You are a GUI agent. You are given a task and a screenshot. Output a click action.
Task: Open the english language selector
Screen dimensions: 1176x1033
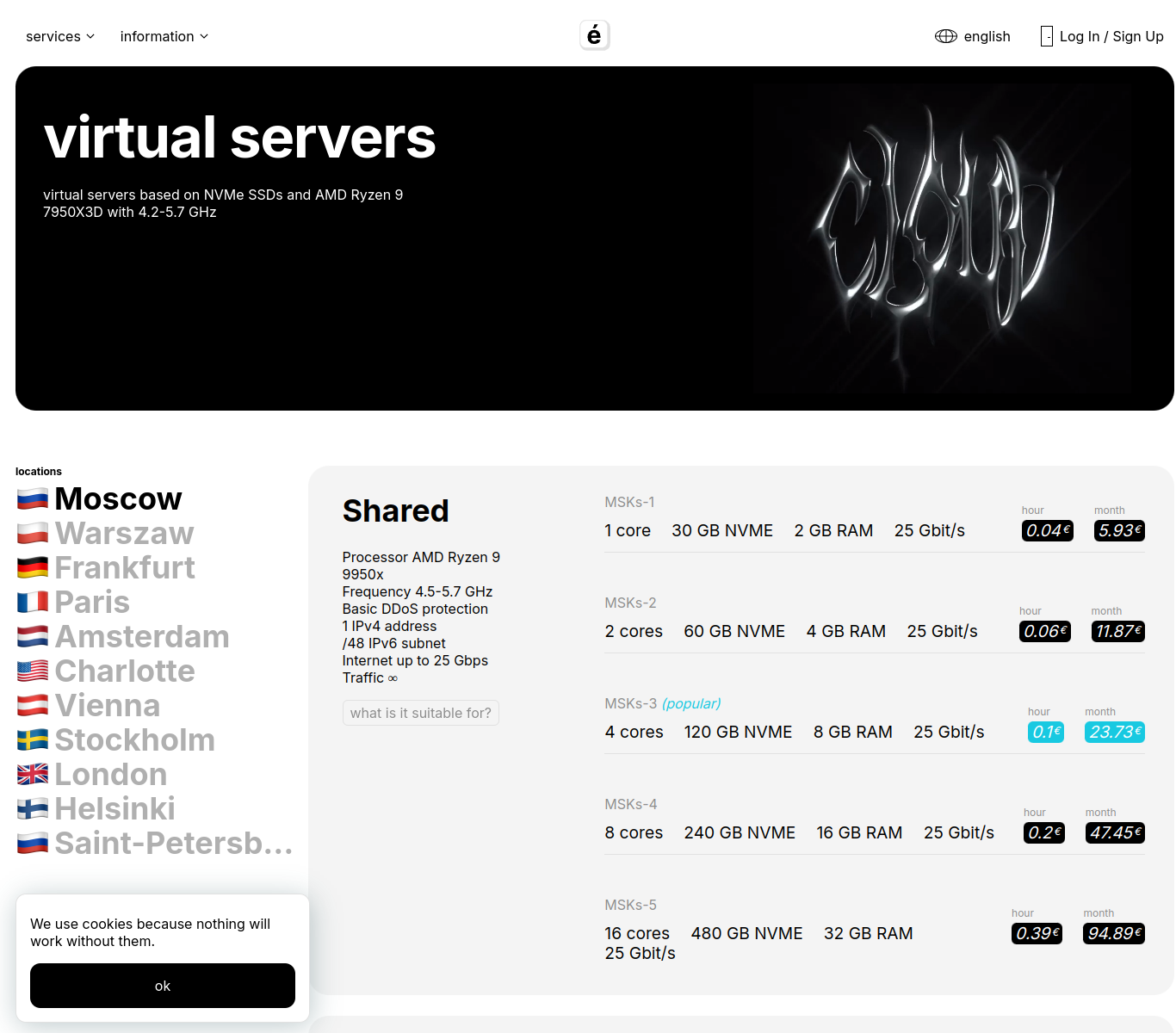point(987,36)
